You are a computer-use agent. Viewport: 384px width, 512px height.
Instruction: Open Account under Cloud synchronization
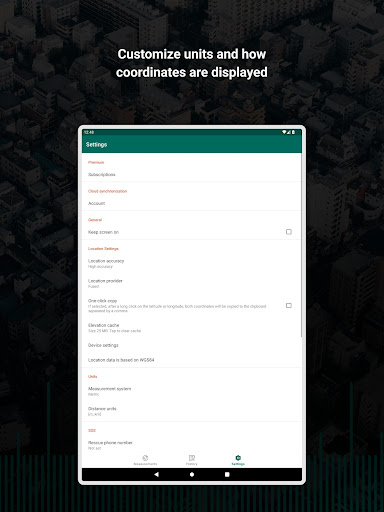pyautogui.click(x=192, y=203)
